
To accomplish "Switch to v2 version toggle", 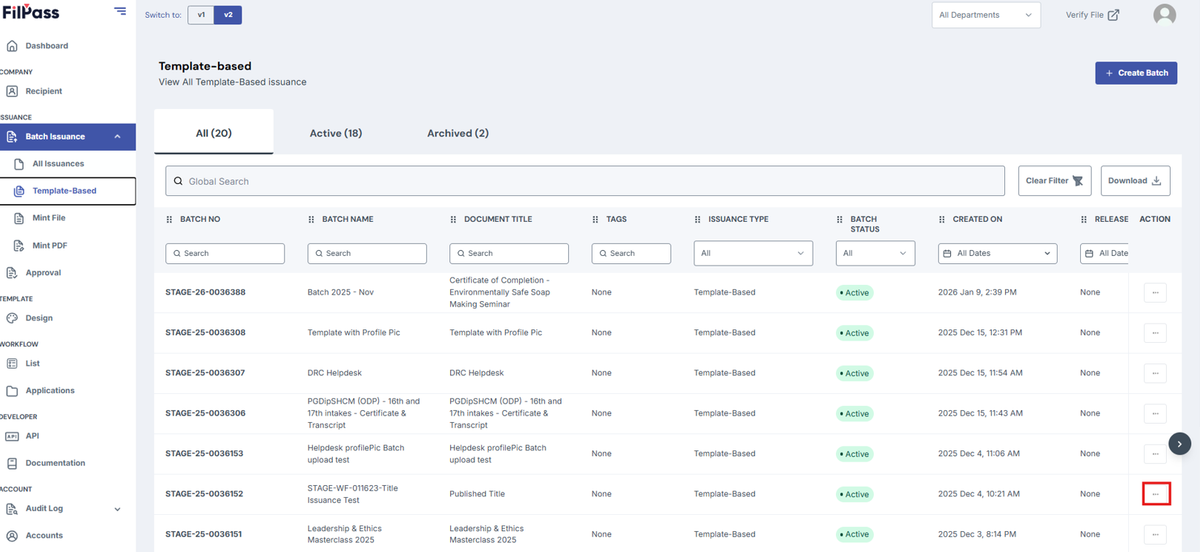I will [x=228, y=15].
